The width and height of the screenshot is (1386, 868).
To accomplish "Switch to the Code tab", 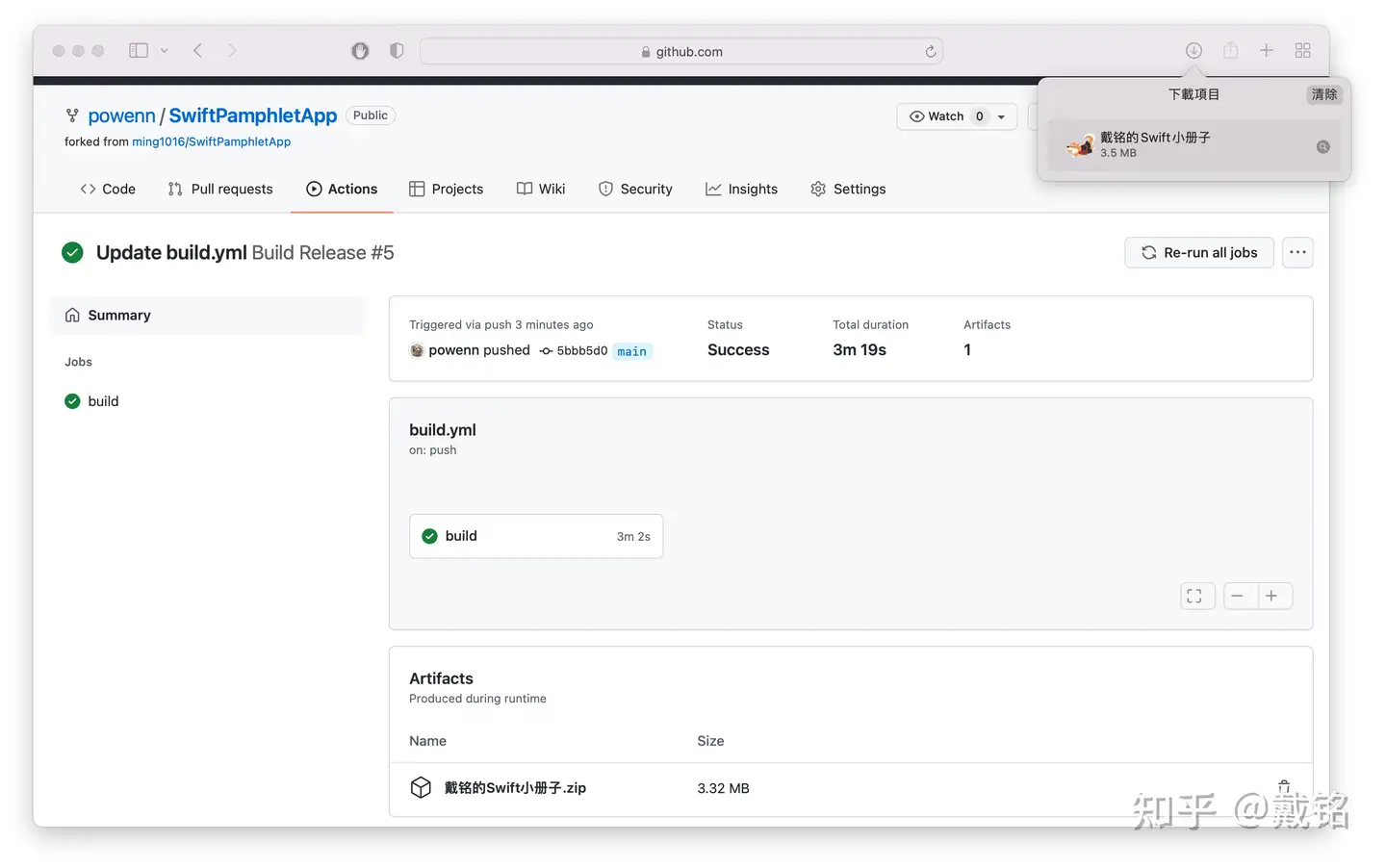I will pos(108,190).
